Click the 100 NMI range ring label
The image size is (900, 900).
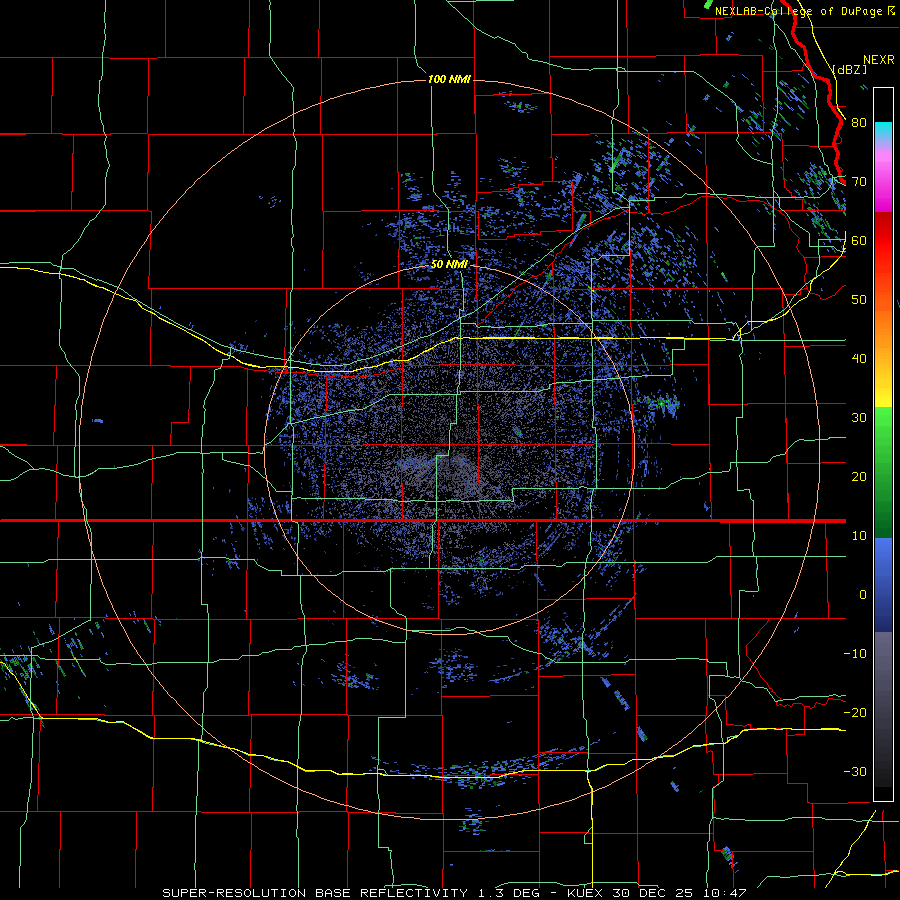pos(449,79)
